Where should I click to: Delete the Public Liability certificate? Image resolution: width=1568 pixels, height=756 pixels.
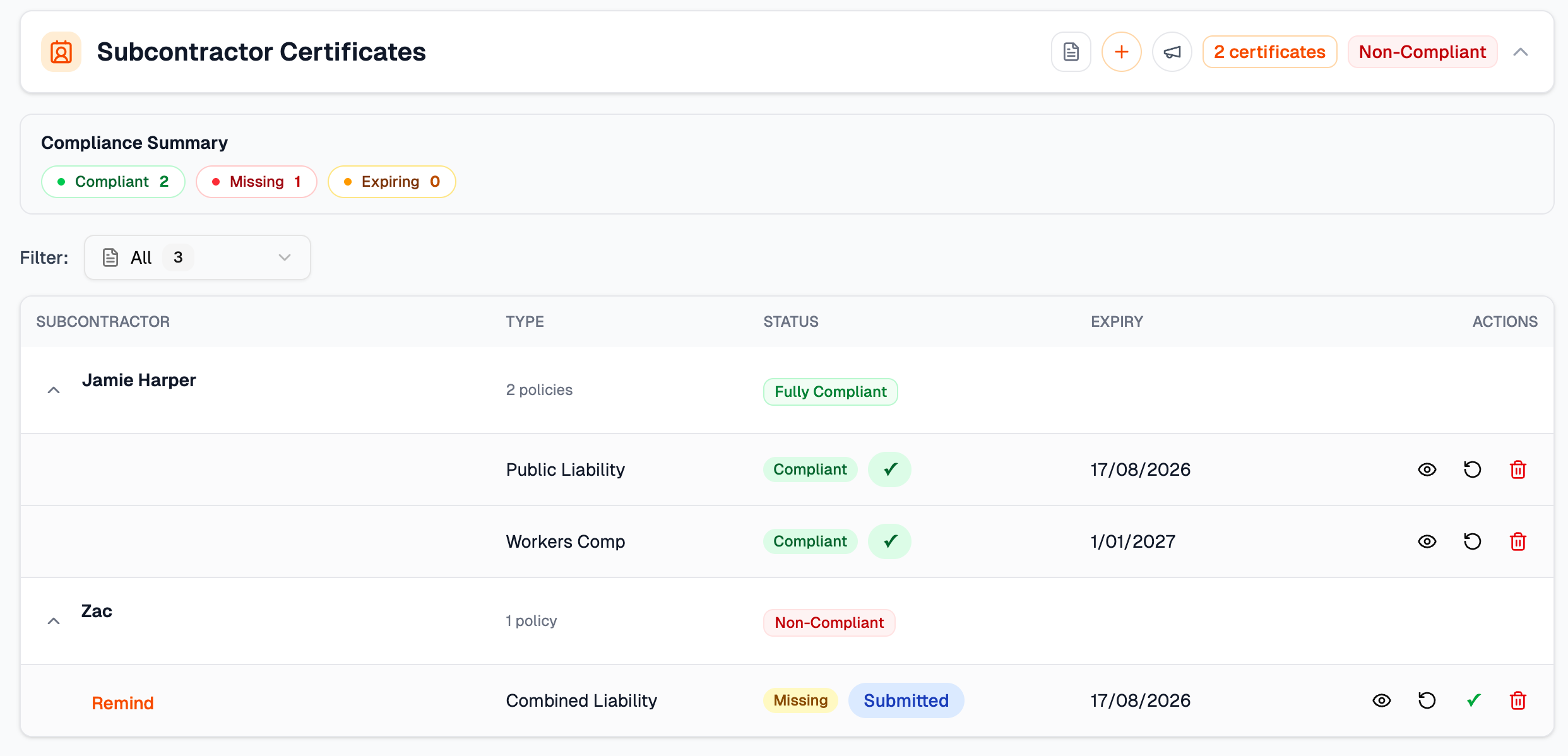click(x=1518, y=470)
